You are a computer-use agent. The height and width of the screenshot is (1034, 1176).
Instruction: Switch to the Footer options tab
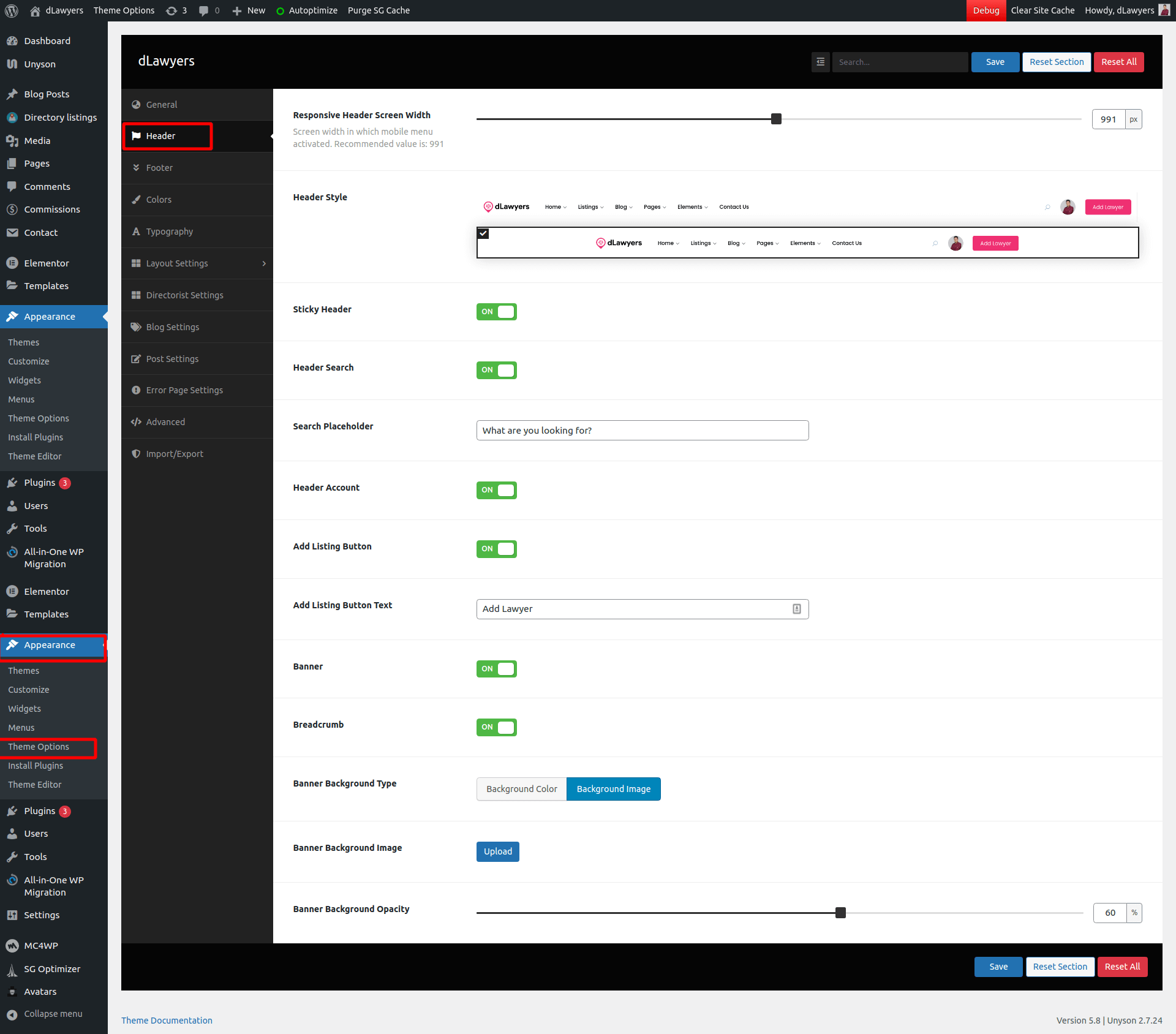[159, 168]
